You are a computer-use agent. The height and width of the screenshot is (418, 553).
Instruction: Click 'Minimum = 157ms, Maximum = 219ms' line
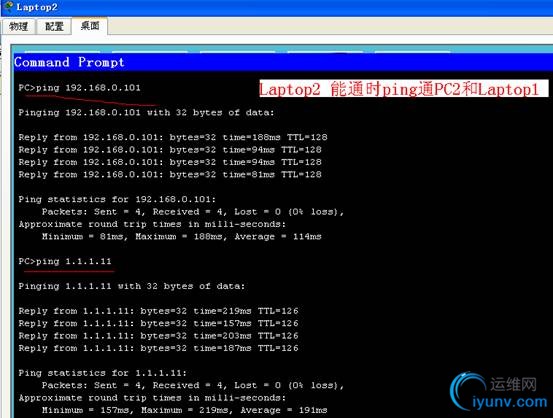click(184, 410)
